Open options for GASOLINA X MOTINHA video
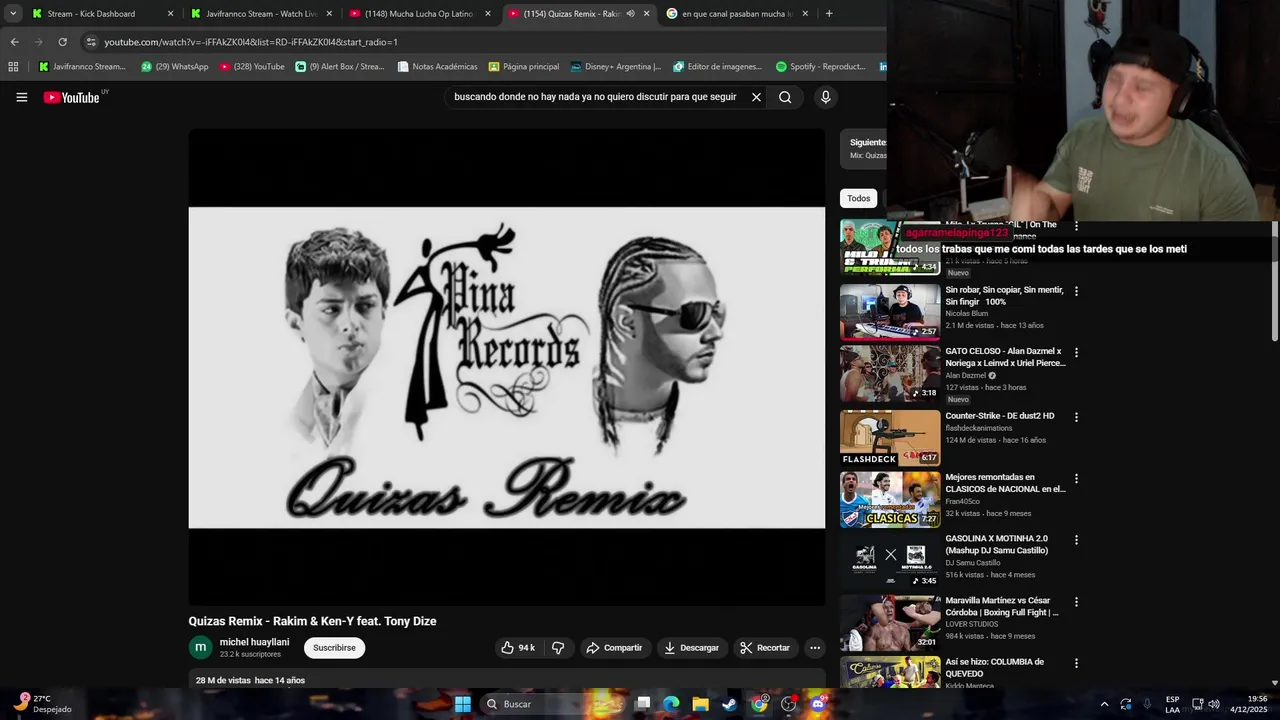 (x=1076, y=540)
